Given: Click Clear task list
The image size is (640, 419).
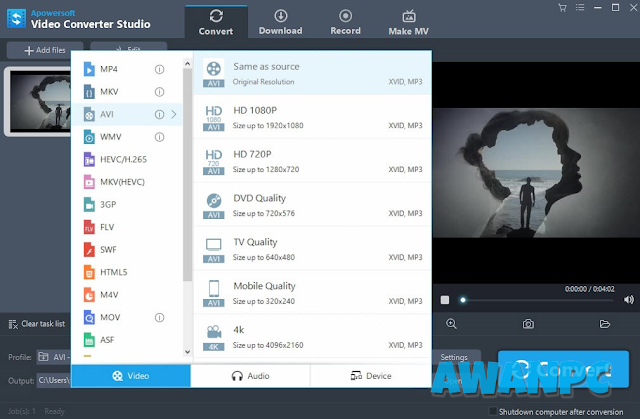Looking at the screenshot, I should click(x=37, y=324).
